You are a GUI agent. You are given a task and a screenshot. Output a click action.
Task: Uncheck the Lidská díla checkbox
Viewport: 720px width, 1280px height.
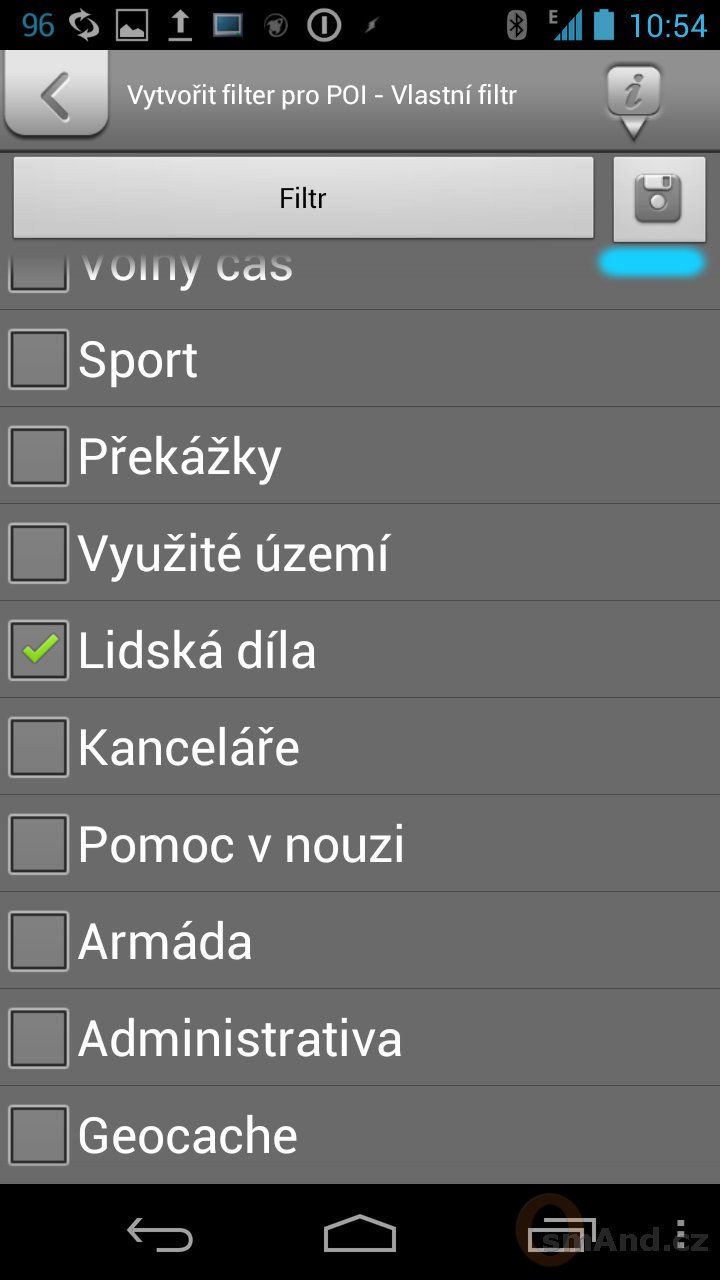(x=38, y=650)
